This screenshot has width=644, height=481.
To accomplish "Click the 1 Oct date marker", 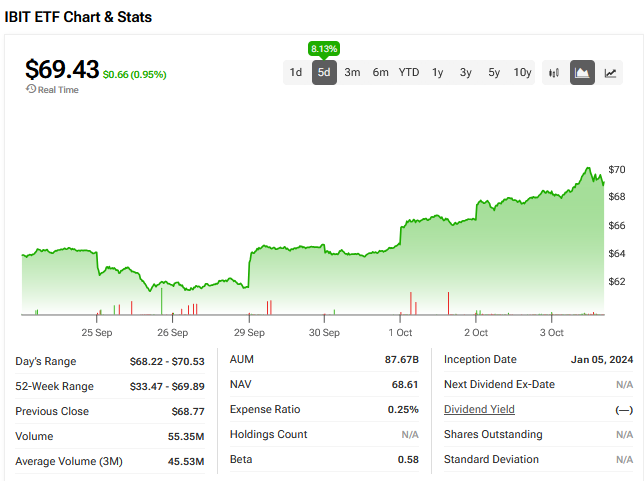I will coord(400,332).
